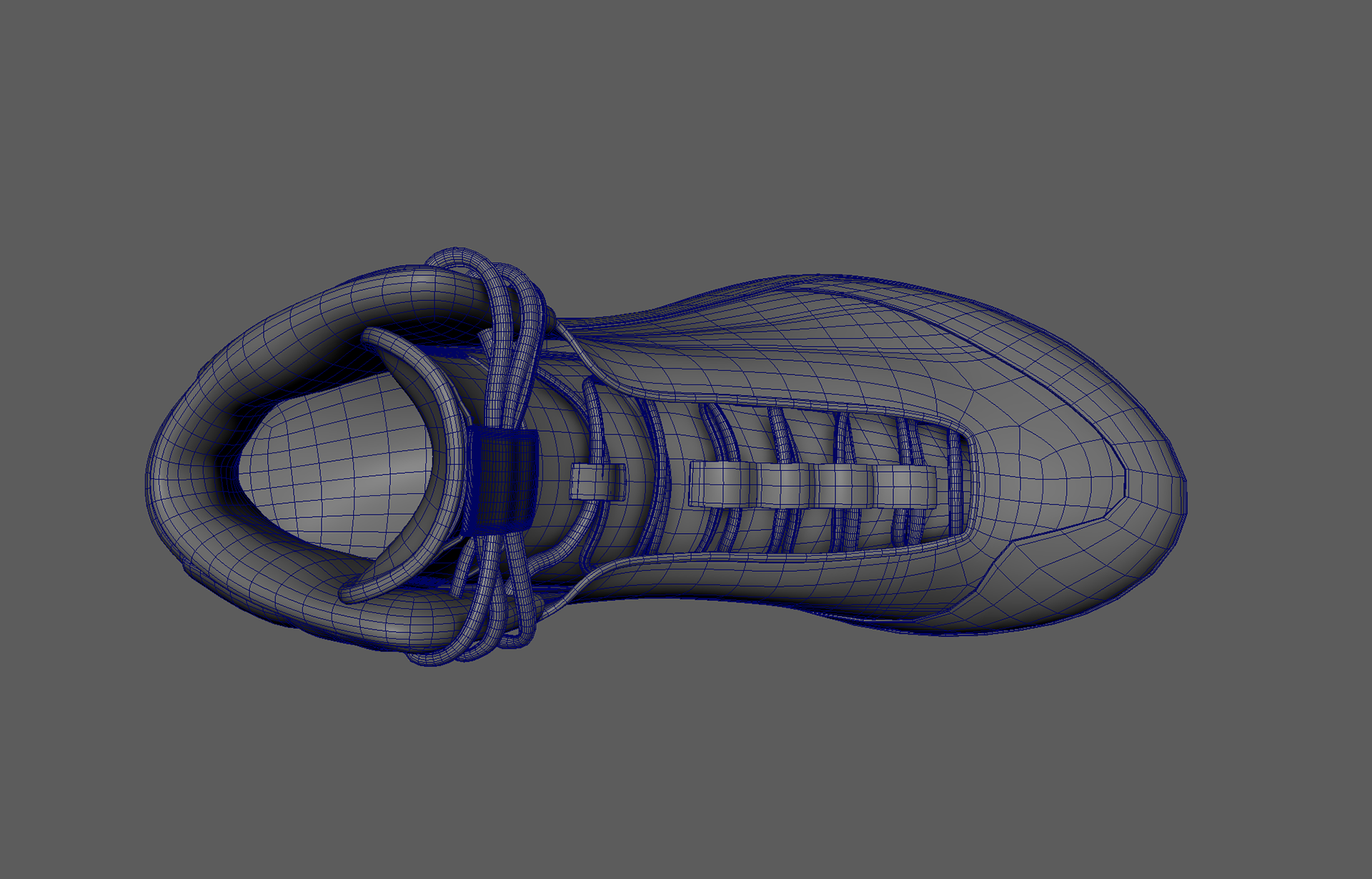Select the small single lace loop near tongue

[597, 482]
